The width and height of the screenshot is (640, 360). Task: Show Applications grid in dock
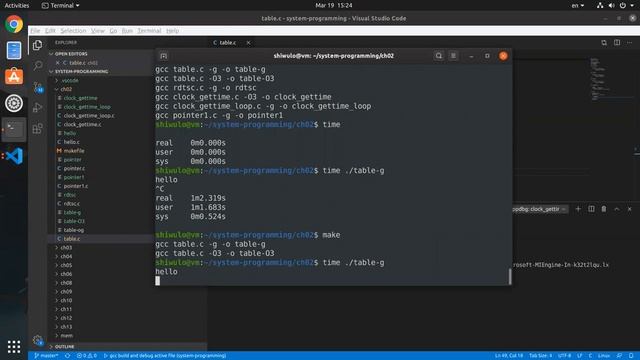click(x=14, y=347)
